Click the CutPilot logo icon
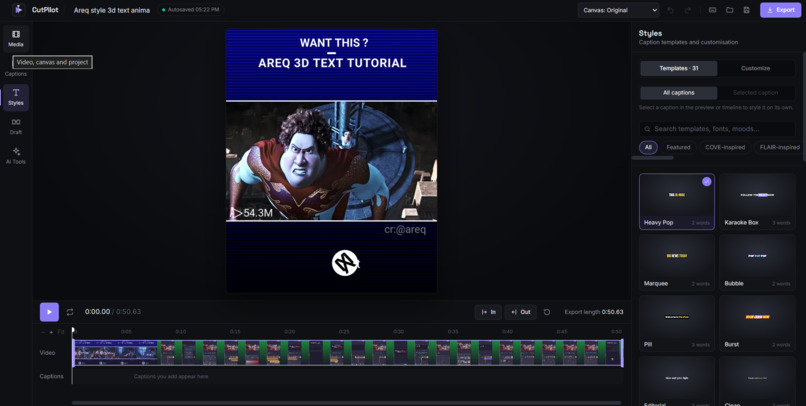Image resolution: width=806 pixels, height=406 pixels. (19, 10)
